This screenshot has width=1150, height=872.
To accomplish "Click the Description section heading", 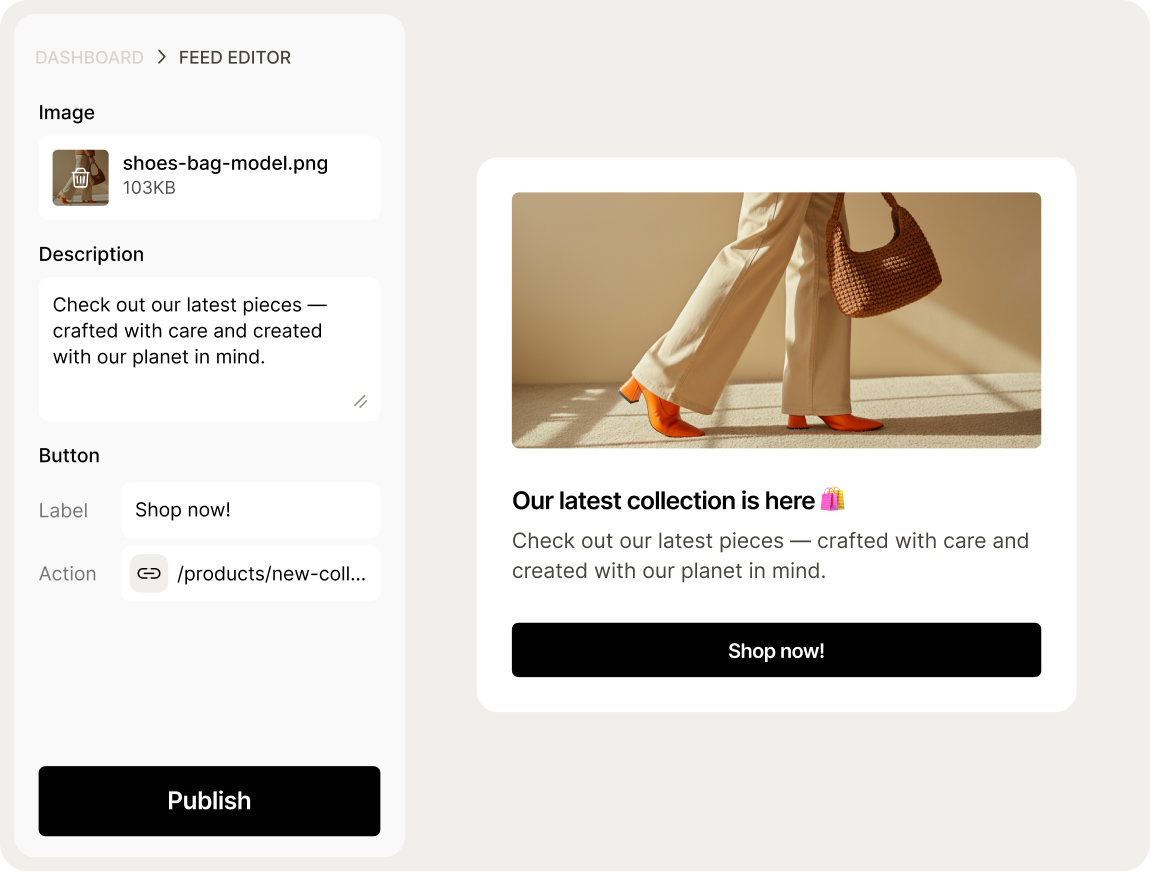I will (x=91, y=255).
